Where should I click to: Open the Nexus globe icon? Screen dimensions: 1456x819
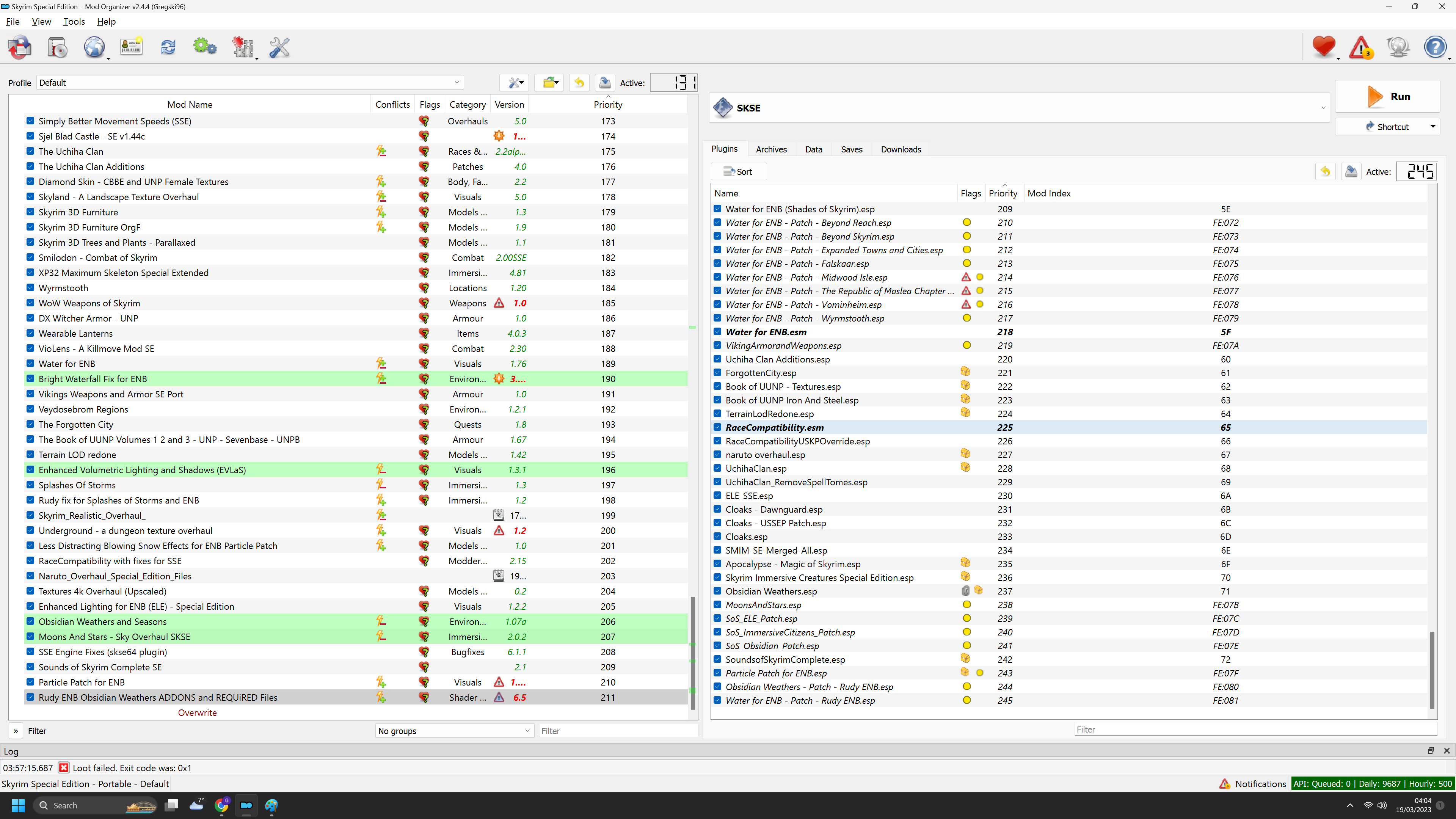[x=94, y=47]
